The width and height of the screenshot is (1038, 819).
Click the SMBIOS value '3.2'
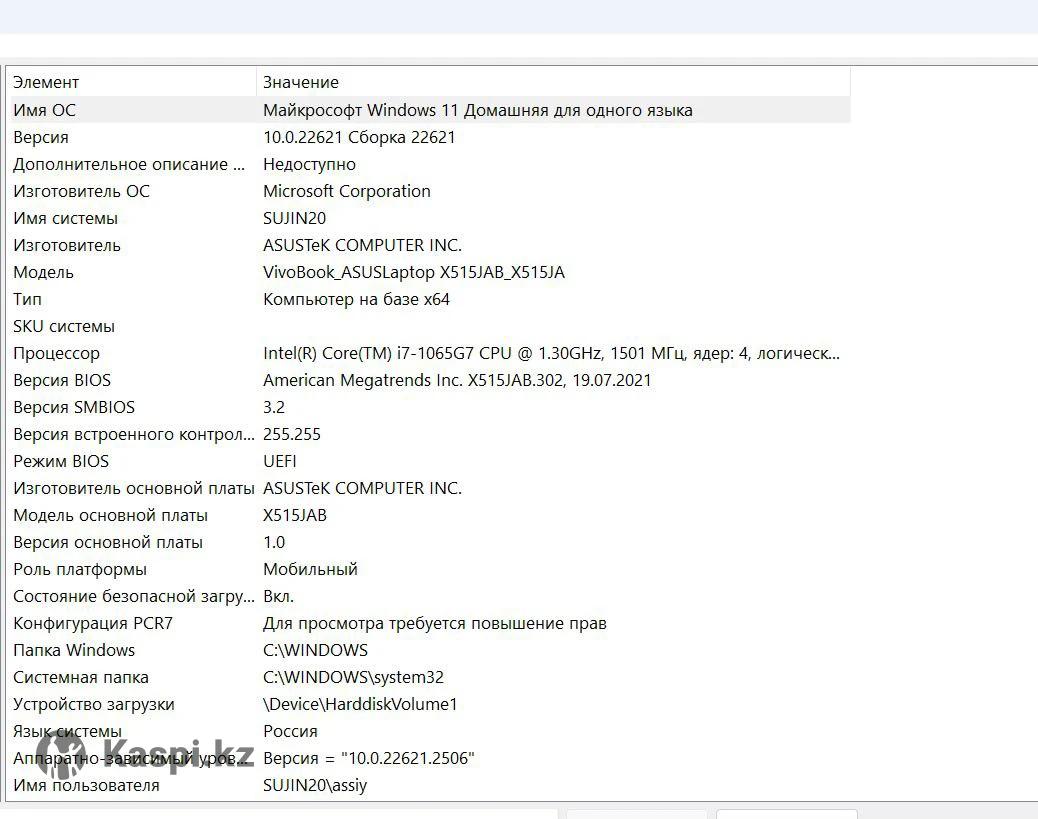pyautogui.click(x=273, y=407)
